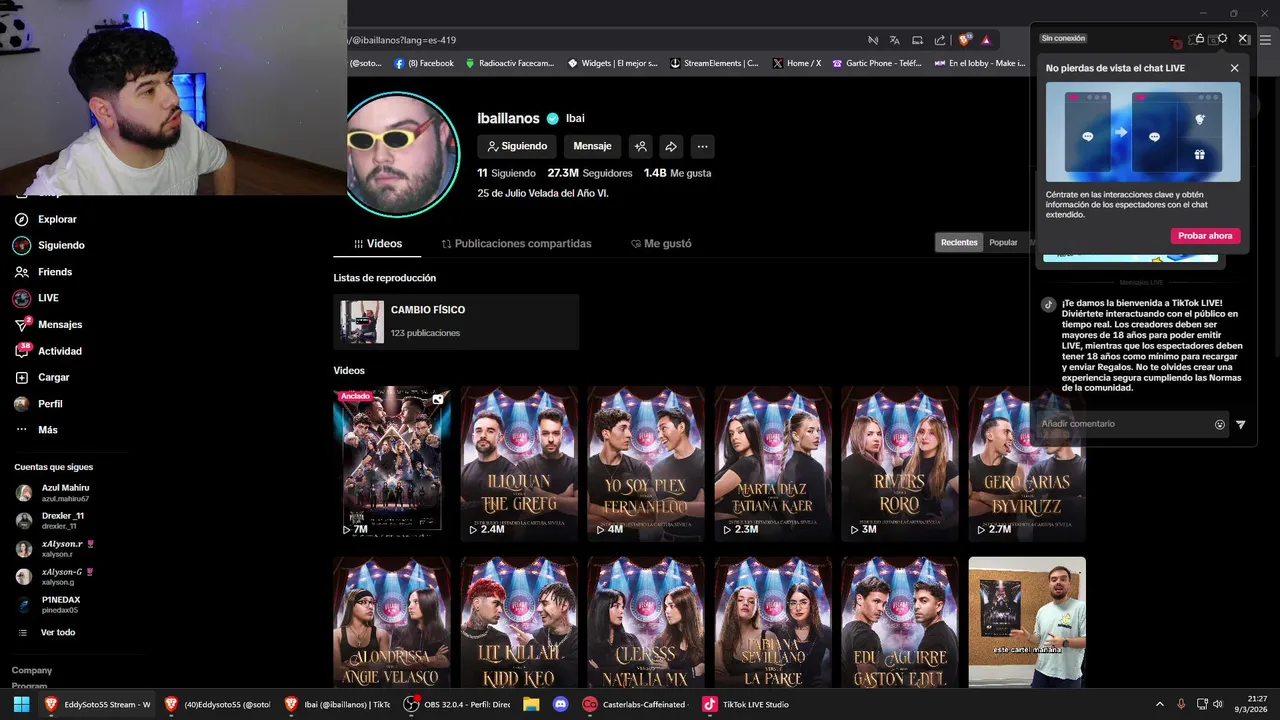Click the Siguiendo follow button on profile
Viewport: 1280px width, 720px height.
[517, 146]
